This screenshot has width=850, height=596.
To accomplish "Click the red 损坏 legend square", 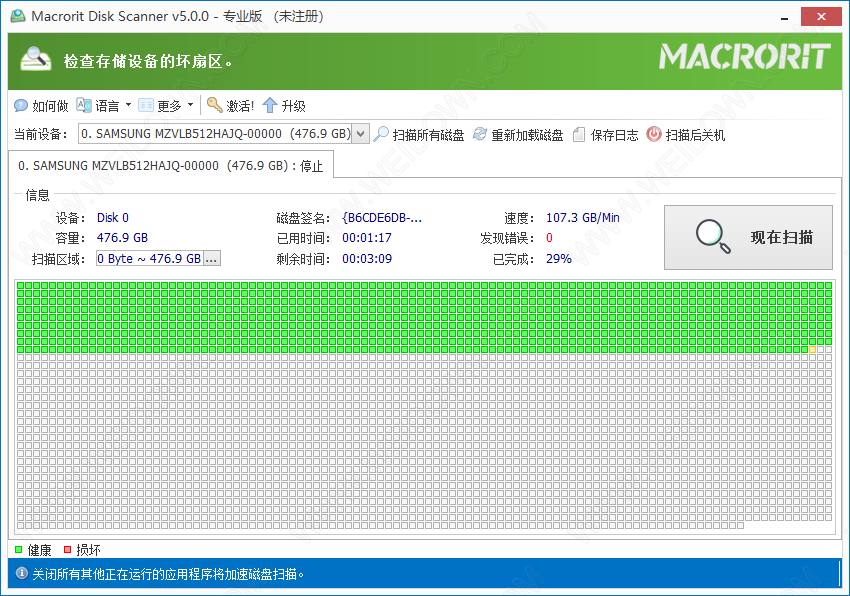I will 68,549.
